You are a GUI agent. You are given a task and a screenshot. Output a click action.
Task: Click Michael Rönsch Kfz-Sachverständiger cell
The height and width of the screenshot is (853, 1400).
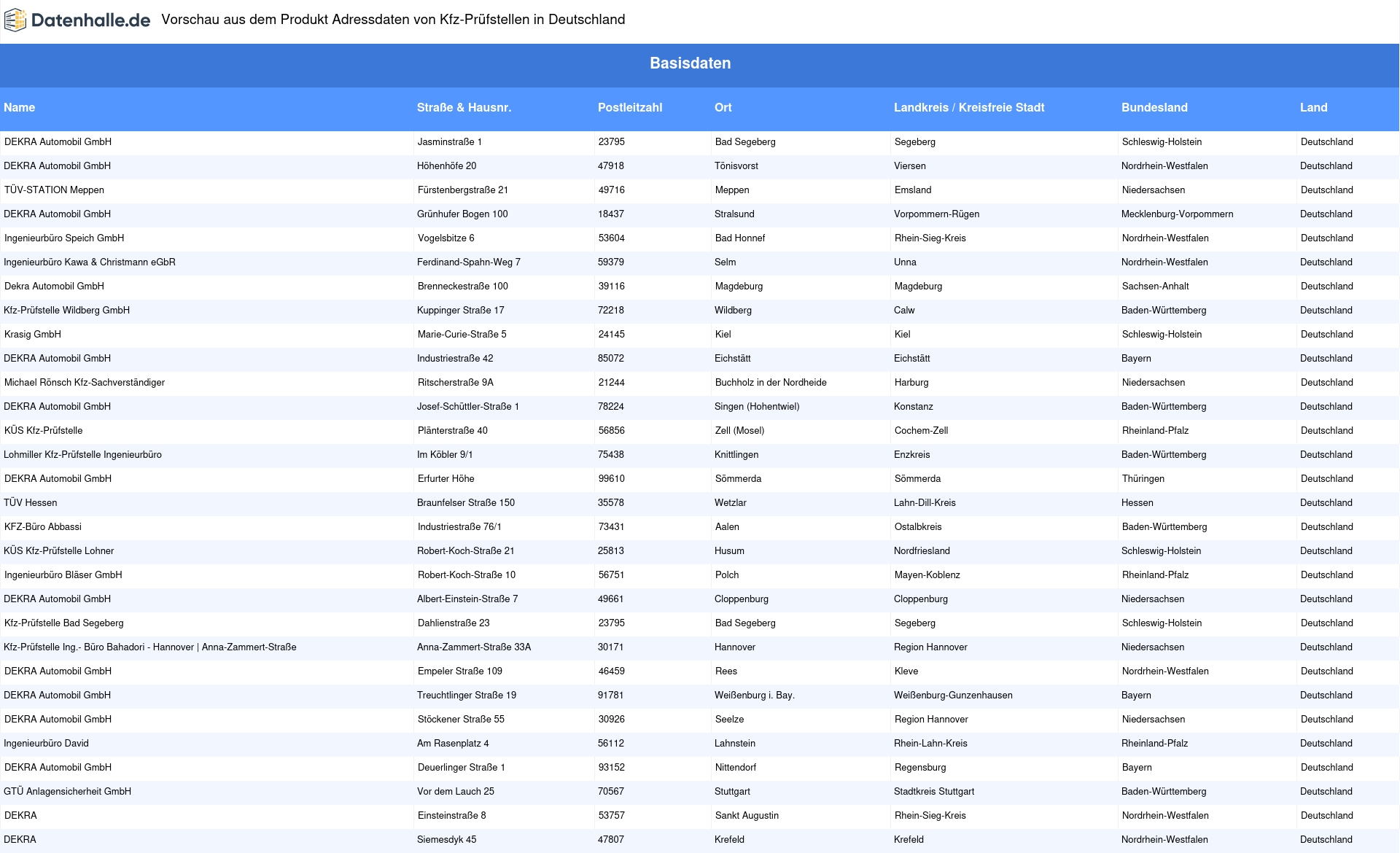click(85, 382)
